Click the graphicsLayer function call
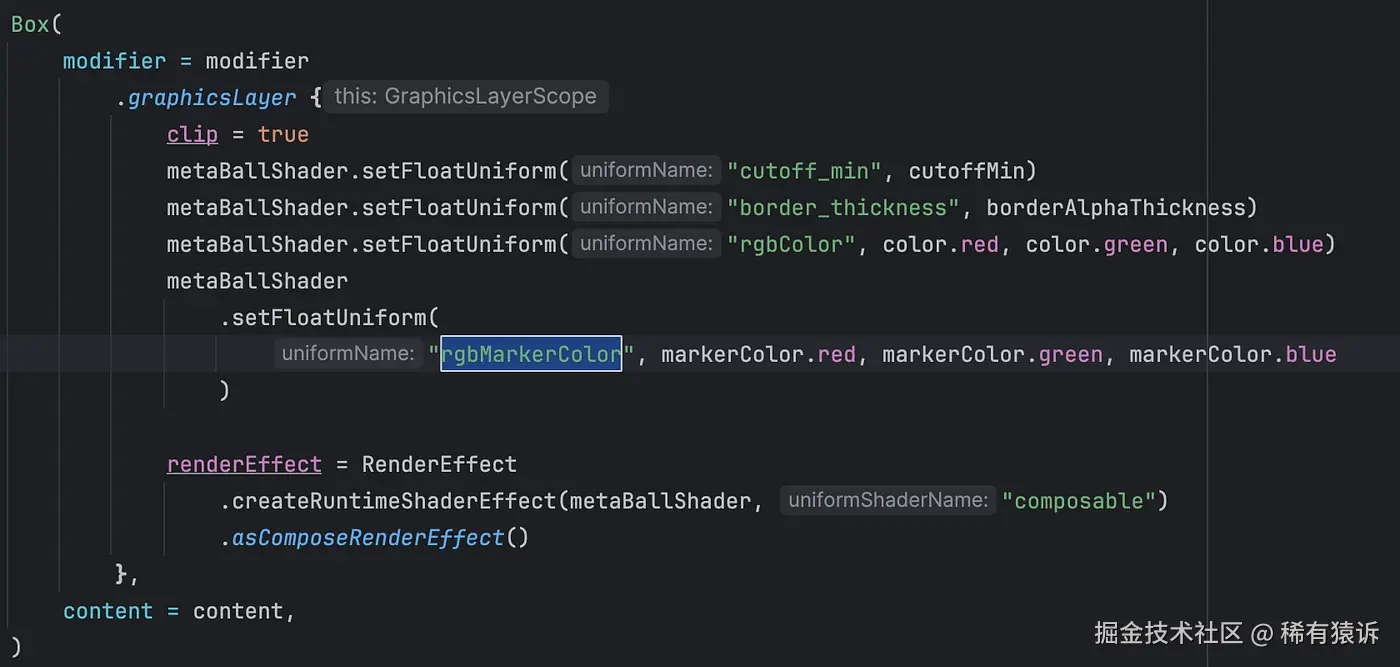1400x667 pixels. pos(212,98)
